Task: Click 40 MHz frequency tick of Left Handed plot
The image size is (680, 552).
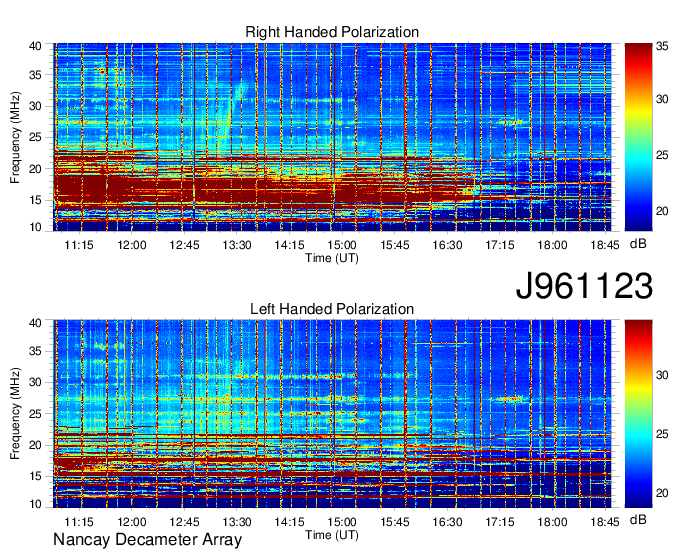Action: [x=35, y=323]
